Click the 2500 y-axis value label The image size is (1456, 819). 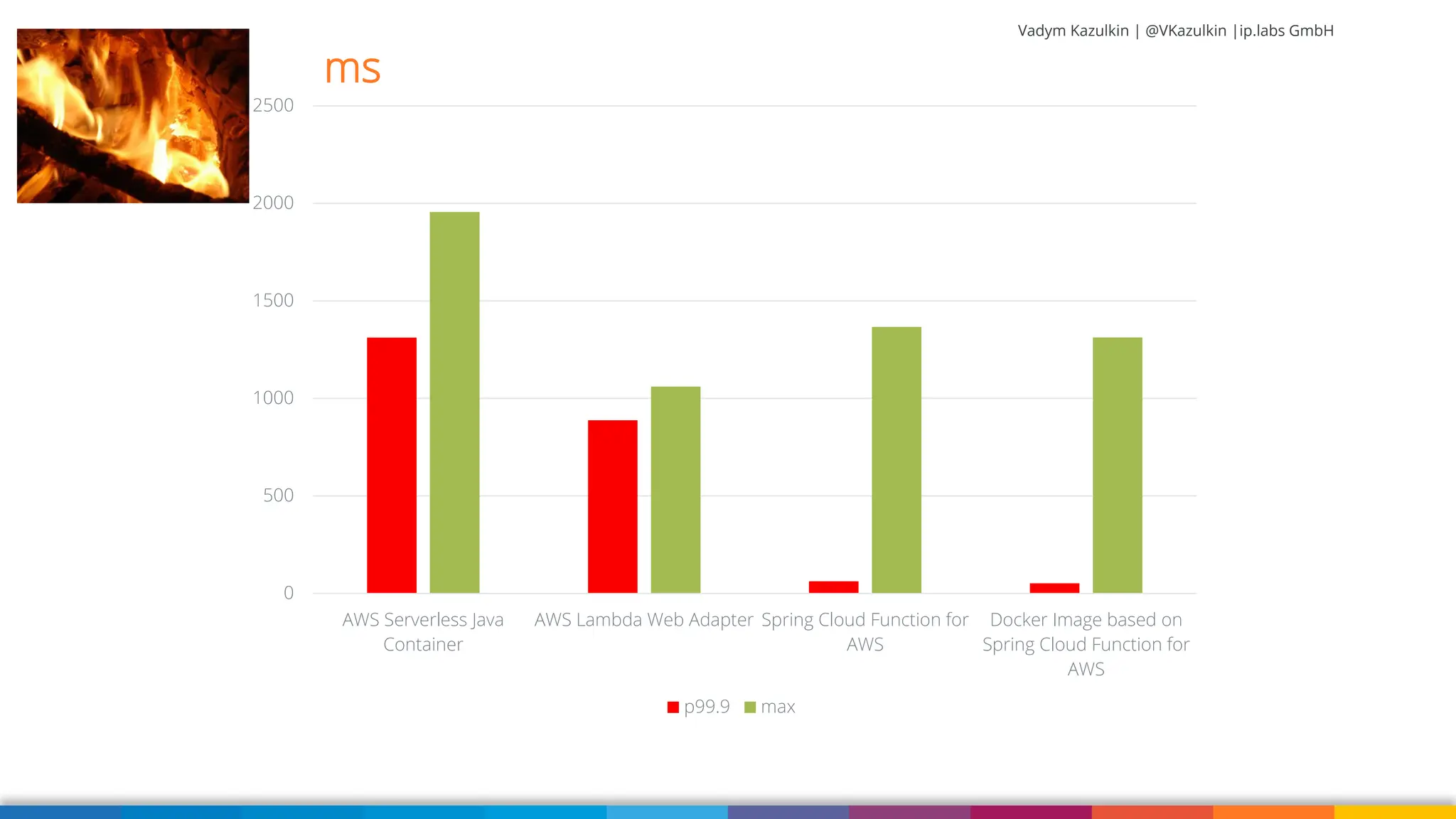pyautogui.click(x=273, y=105)
